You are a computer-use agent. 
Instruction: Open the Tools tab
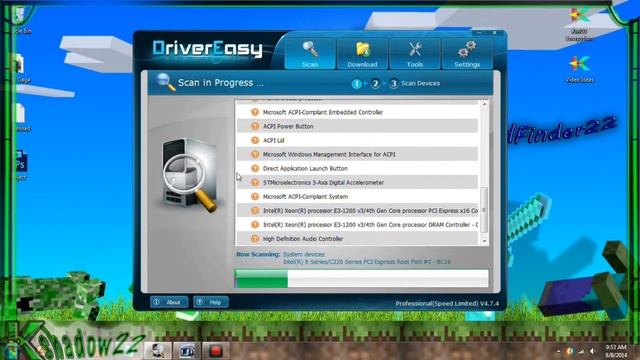[x=415, y=53]
